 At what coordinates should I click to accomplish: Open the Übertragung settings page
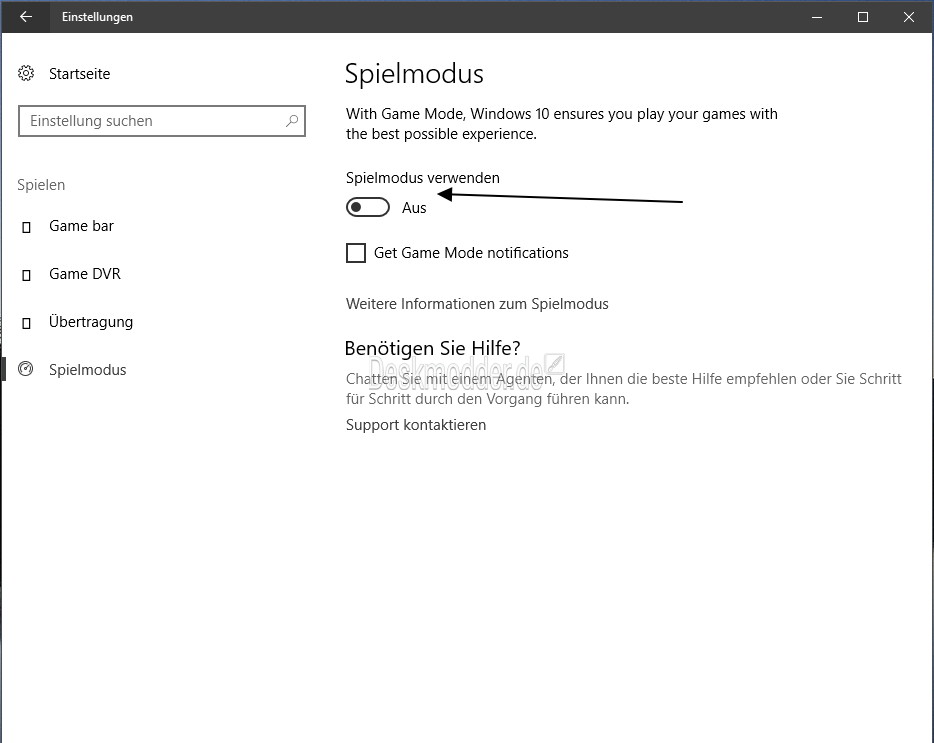click(x=91, y=322)
